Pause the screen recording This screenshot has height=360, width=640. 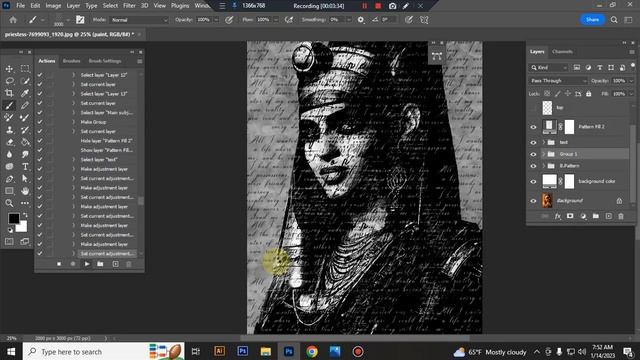coord(364,6)
